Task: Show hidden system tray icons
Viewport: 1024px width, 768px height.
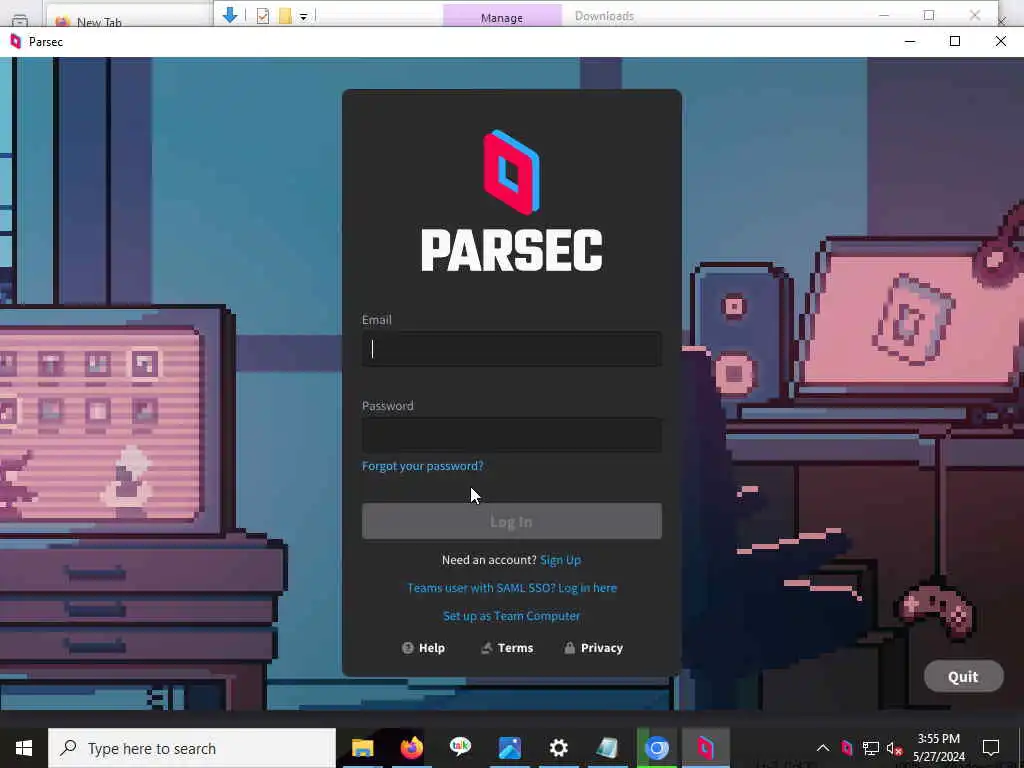Action: point(823,748)
